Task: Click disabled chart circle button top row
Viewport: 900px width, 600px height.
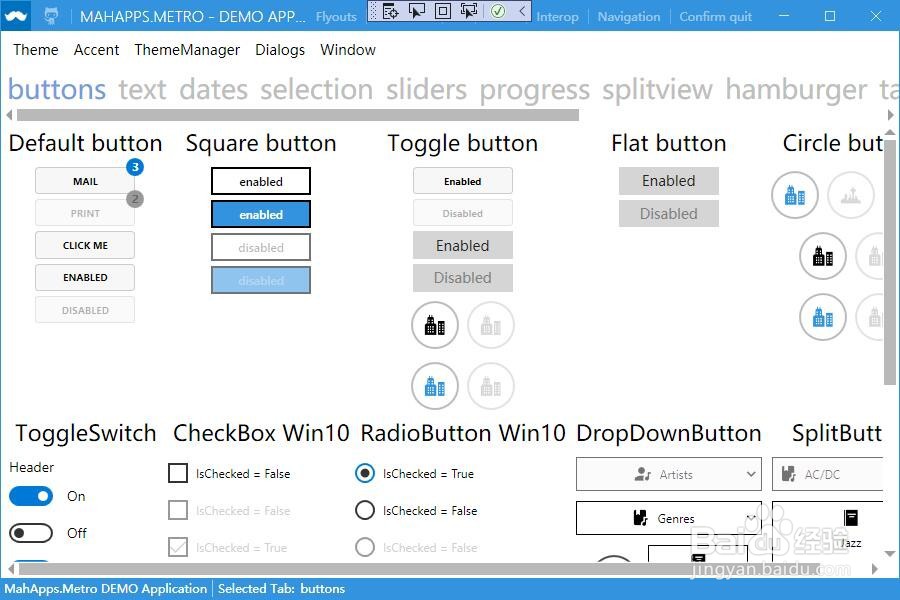Action: 851,195
